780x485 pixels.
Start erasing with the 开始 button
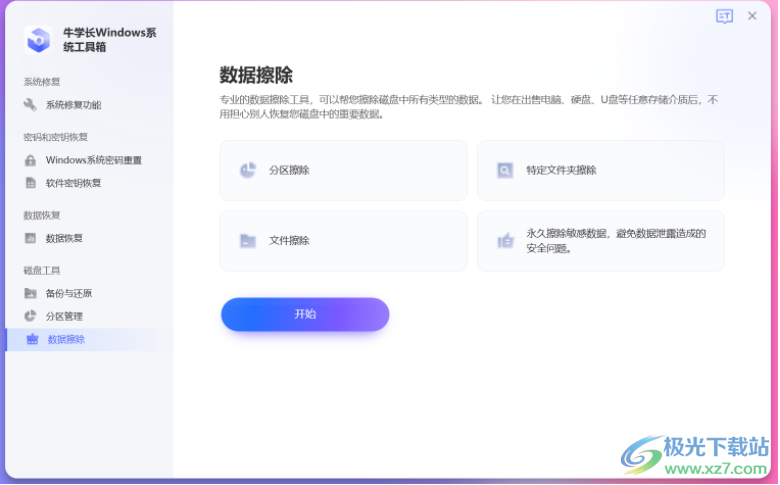pos(305,314)
